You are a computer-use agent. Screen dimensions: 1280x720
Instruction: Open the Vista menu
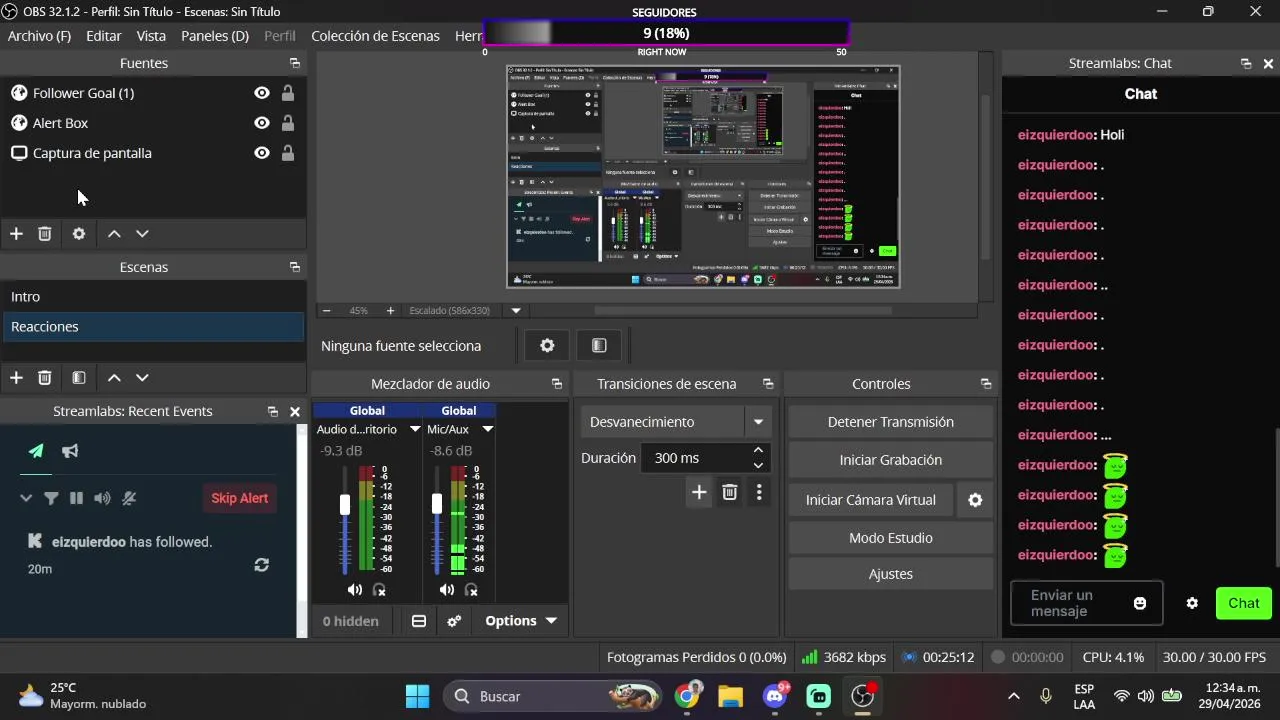[x=151, y=35]
